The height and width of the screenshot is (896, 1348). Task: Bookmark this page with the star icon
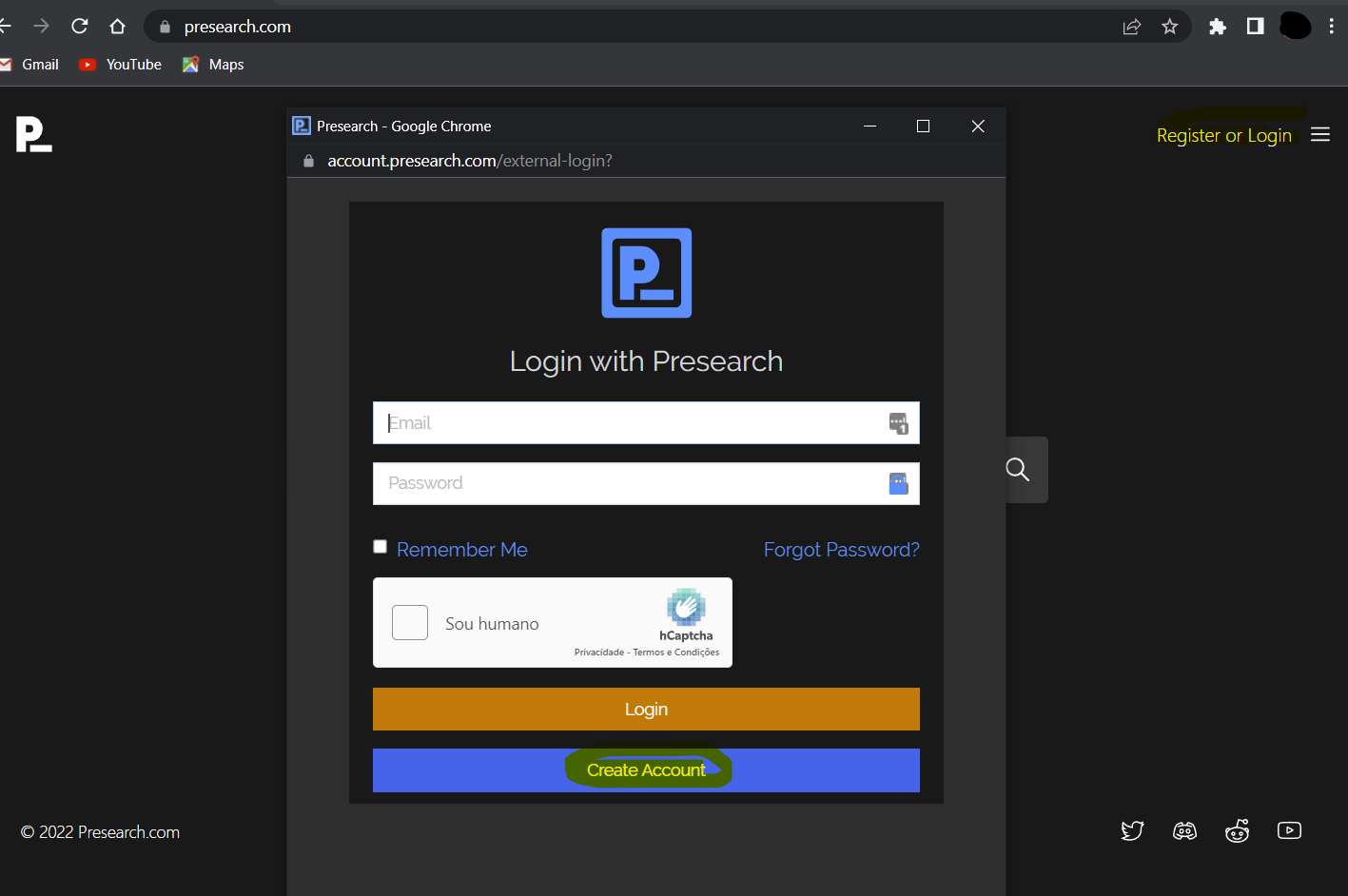1170,27
